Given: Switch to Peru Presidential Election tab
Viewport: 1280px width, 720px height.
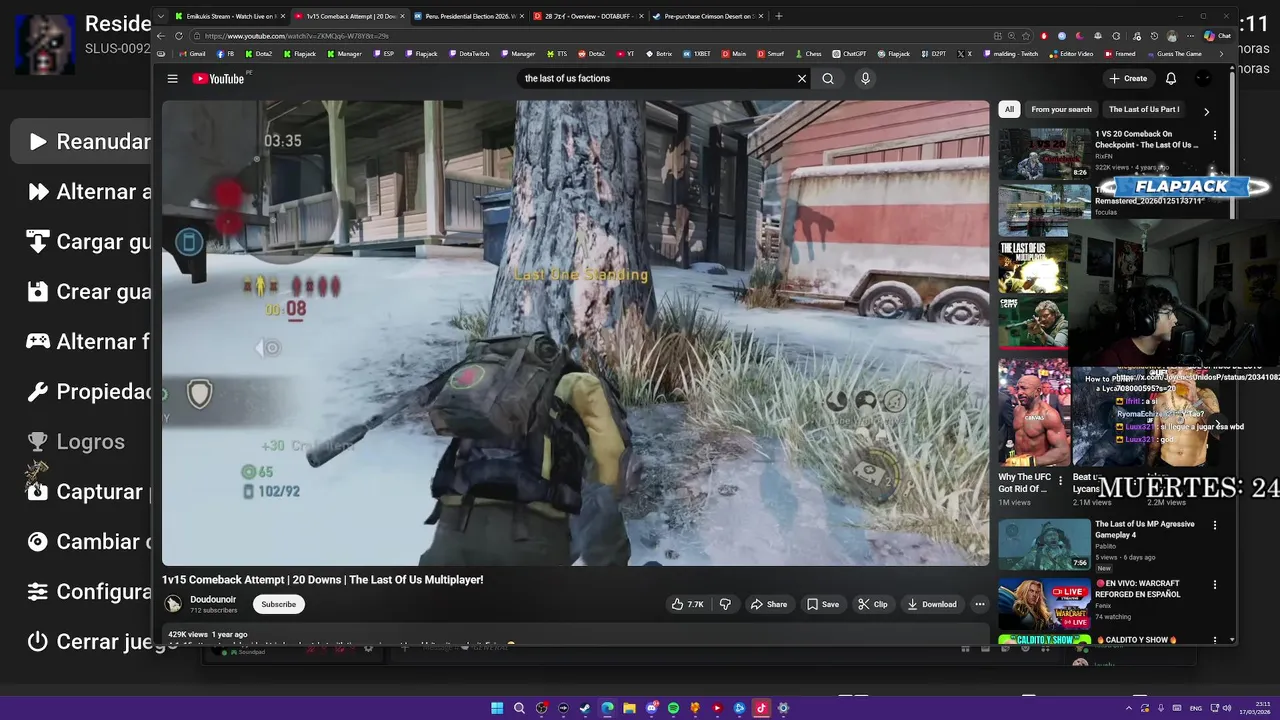Looking at the screenshot, I should pos(469,16).
